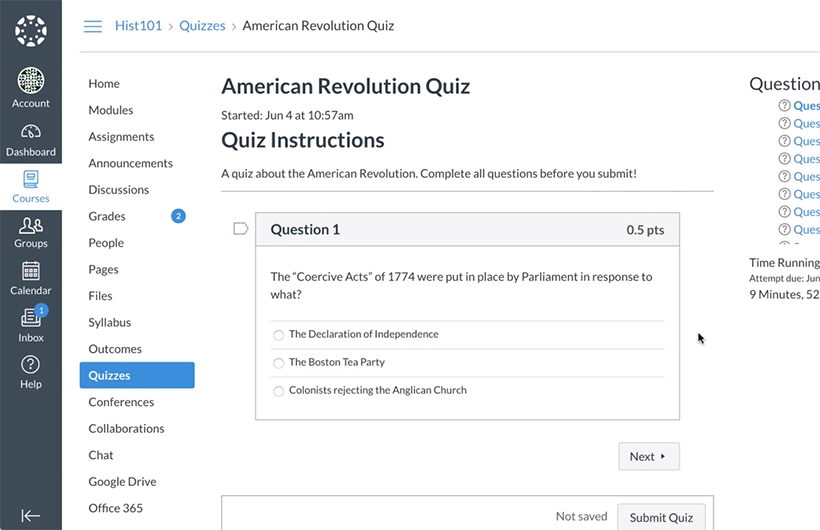820x530 pixels.
Task: Collapse the global navigation with arrow icon
Action: [x=31, y=516]
